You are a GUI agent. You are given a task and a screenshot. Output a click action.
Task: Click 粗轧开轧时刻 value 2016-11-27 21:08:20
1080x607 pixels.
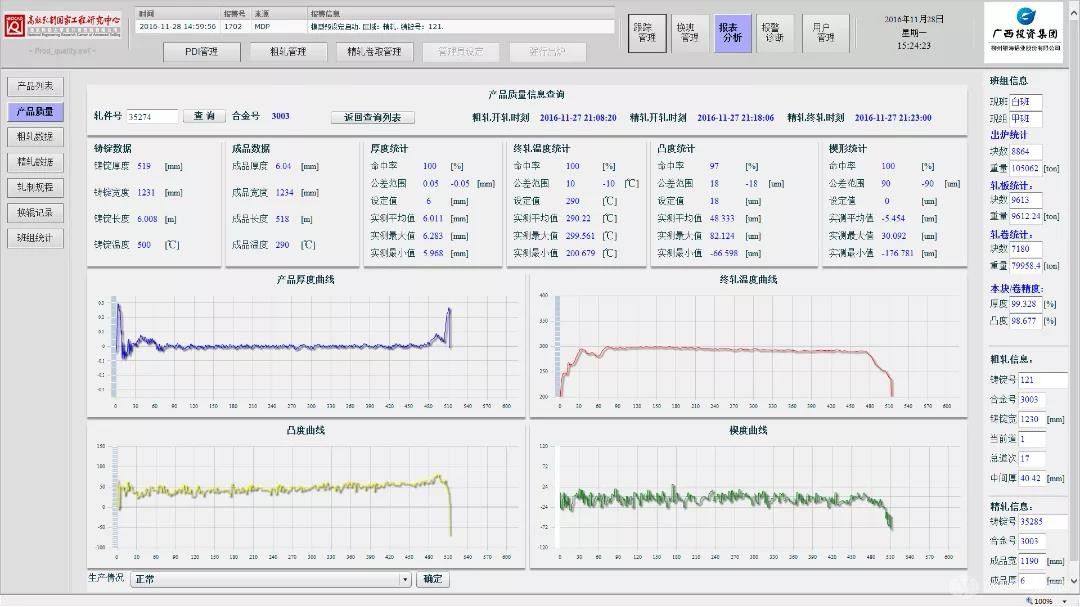(x=578, y=118)
